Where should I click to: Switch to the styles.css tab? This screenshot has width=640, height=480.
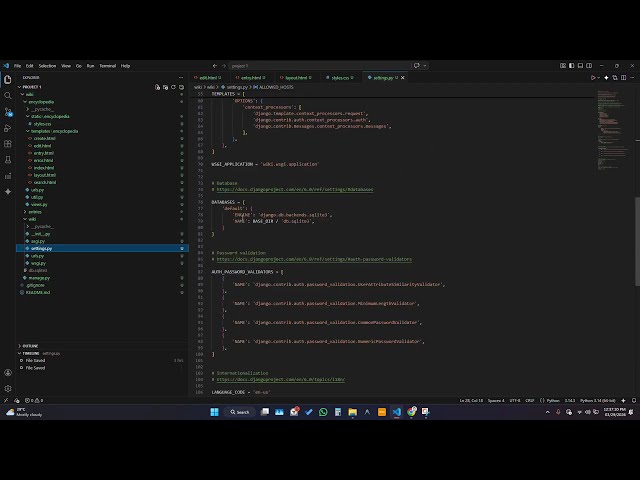pos(340,78)
